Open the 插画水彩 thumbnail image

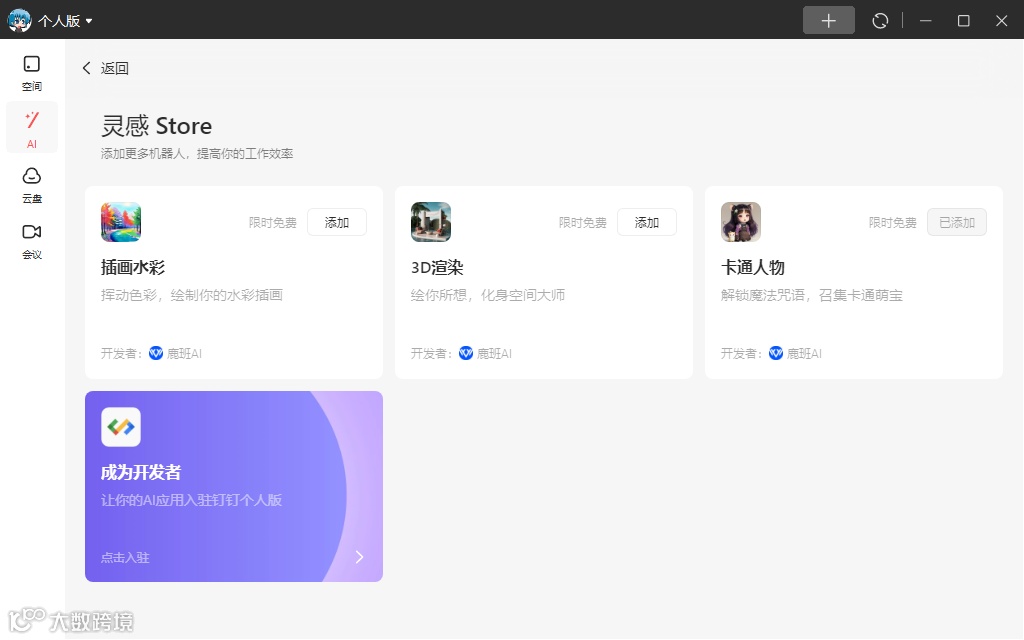tap(121, 222)
